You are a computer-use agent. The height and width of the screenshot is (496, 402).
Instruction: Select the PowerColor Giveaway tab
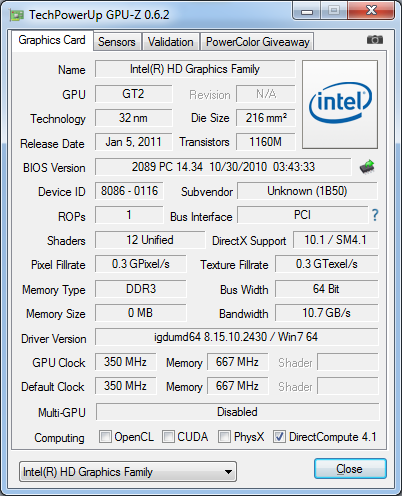pyautogui.click(x=258, y=42)
